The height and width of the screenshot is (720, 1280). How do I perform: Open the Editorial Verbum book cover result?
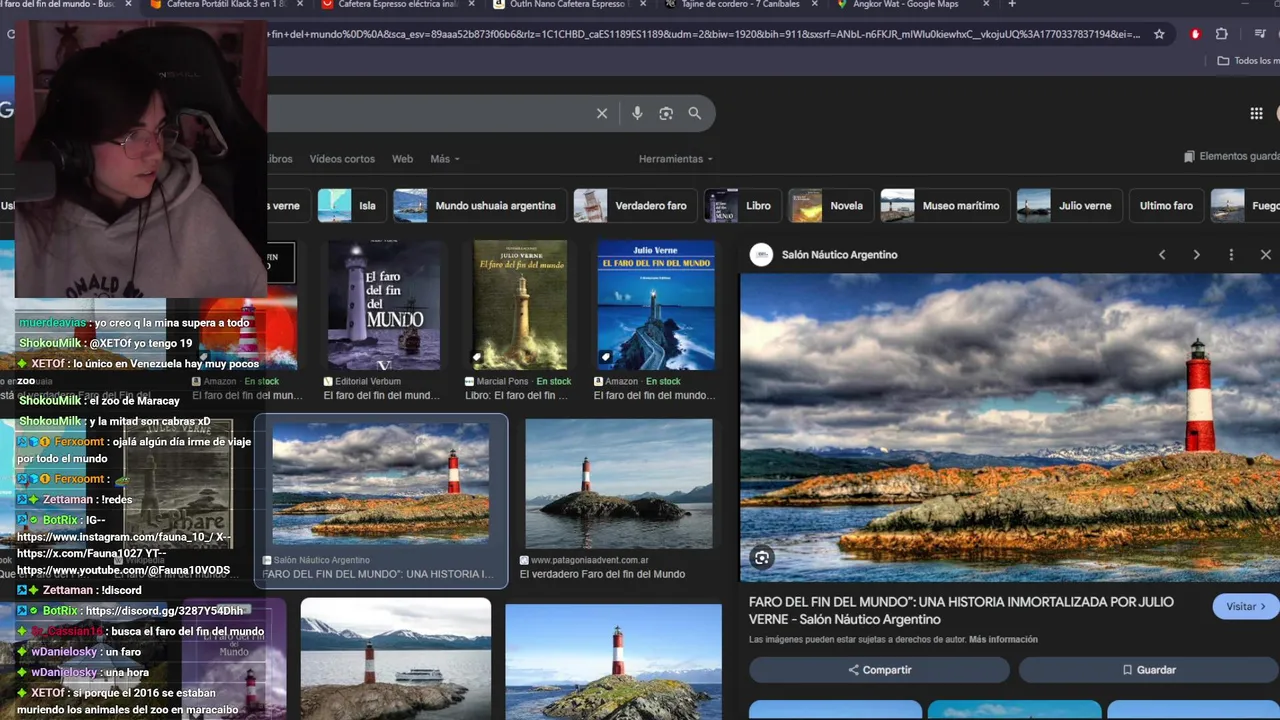[x=384, y=305]
